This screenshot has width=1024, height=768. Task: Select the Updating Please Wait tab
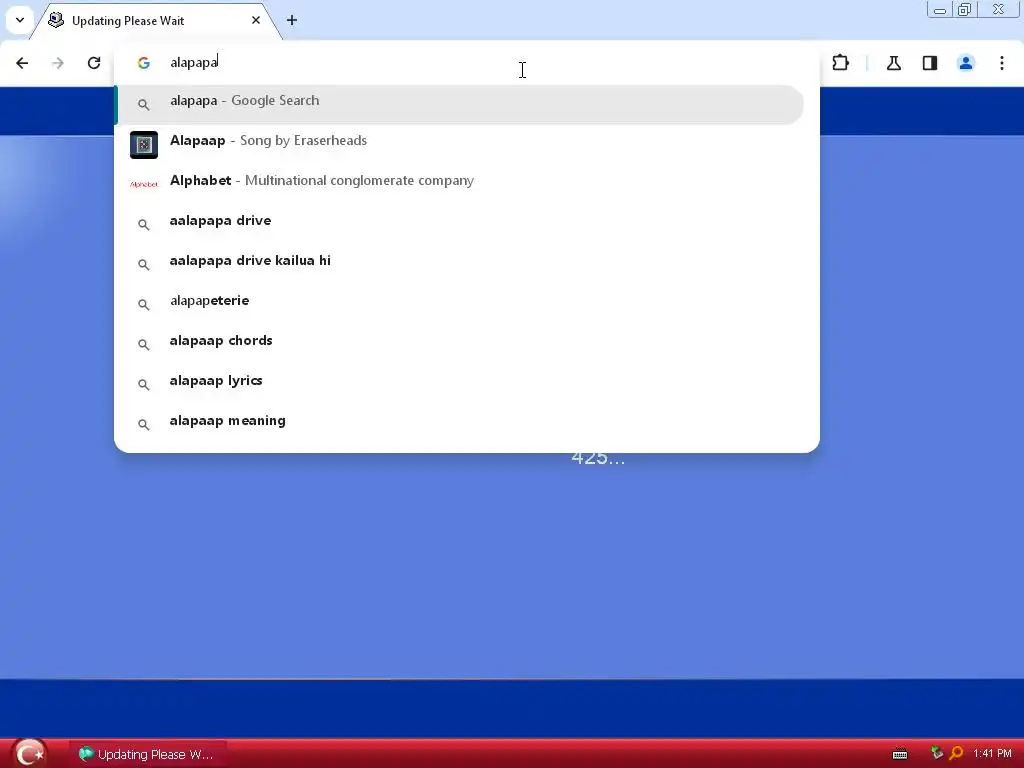pos(155,21)
